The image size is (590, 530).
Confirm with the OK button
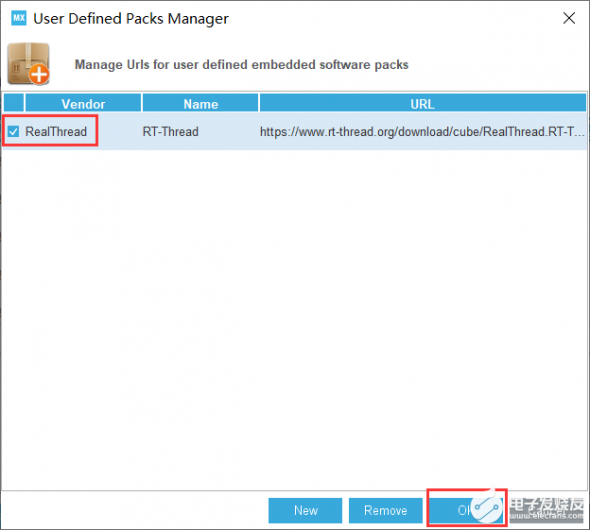pos(466,510)
